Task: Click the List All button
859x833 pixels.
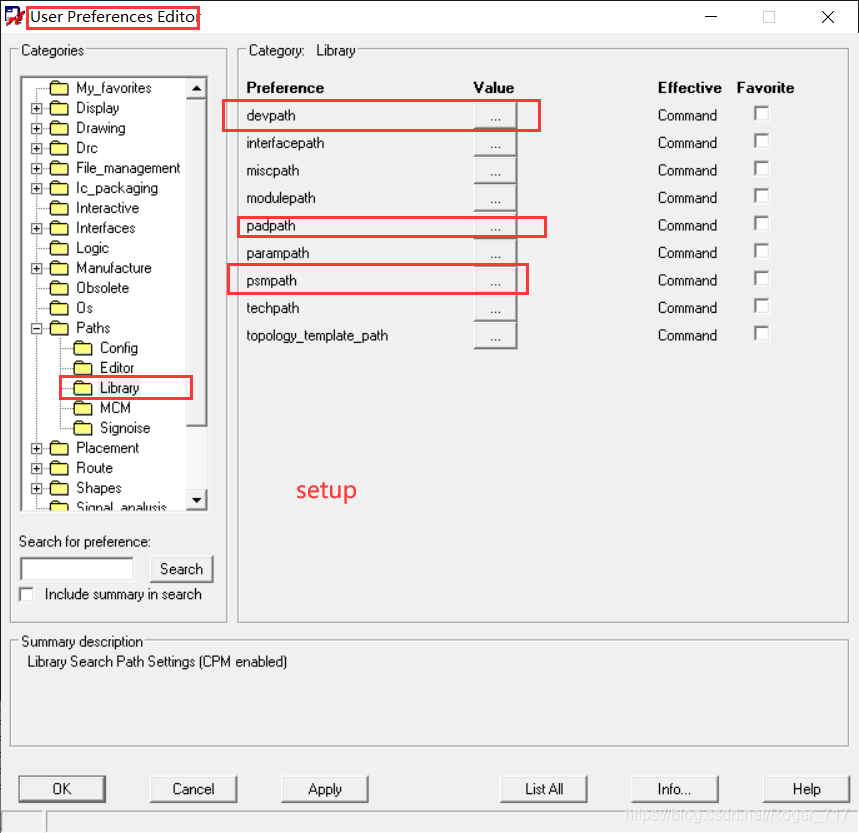Action: click(544, 789)
